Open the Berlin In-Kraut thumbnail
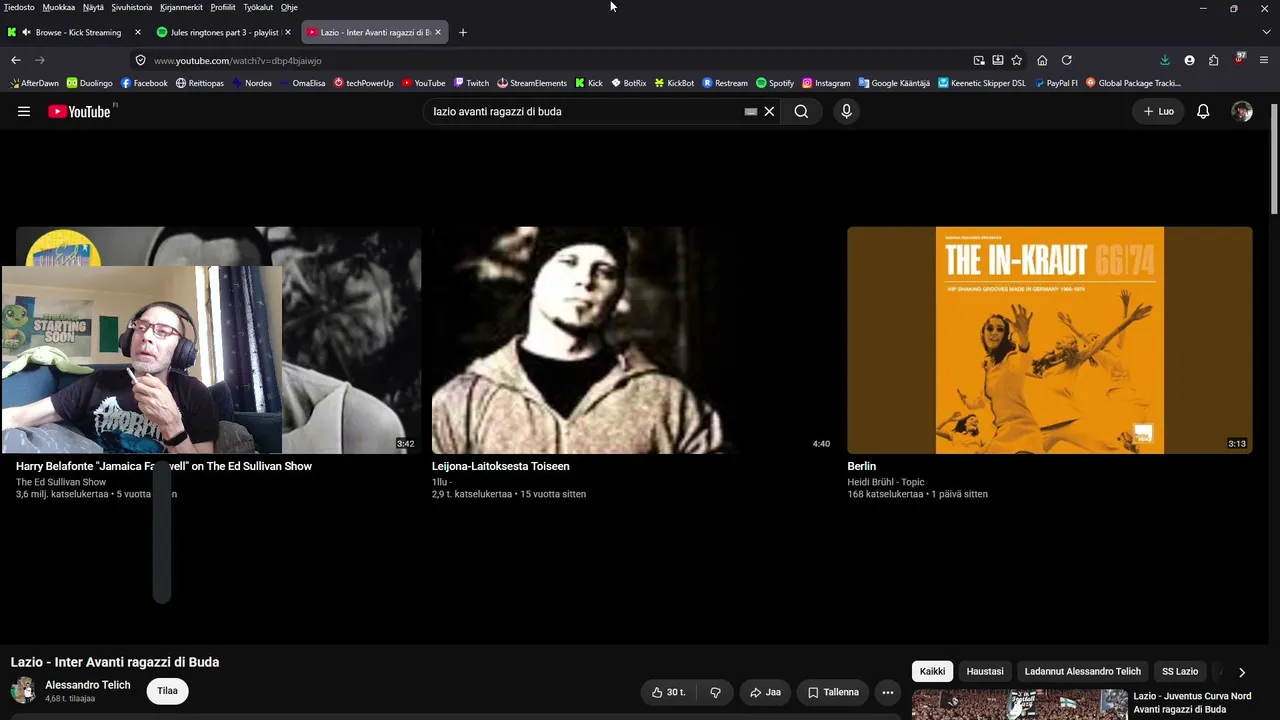1280x720 pixels. point(1049,340)
